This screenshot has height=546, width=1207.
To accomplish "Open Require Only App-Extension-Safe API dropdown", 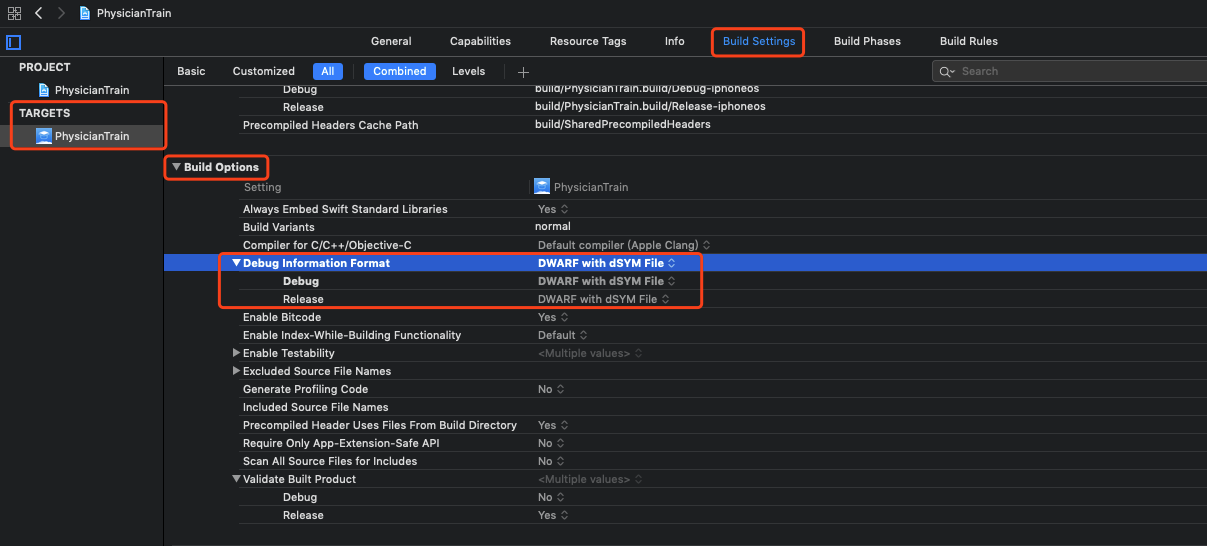I will pyautogui.click(x=552, y=443).
